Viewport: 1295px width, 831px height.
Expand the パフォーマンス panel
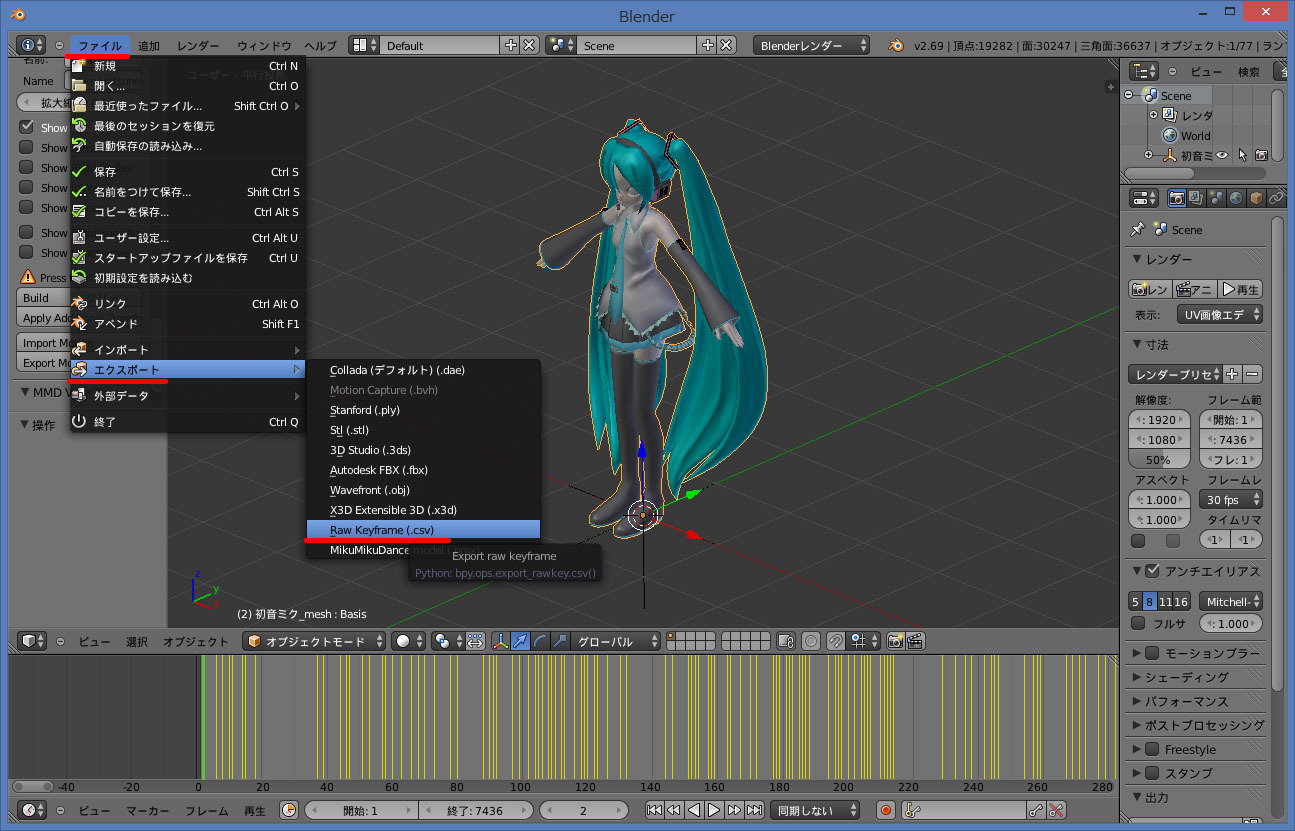[x=1187, y=701]
